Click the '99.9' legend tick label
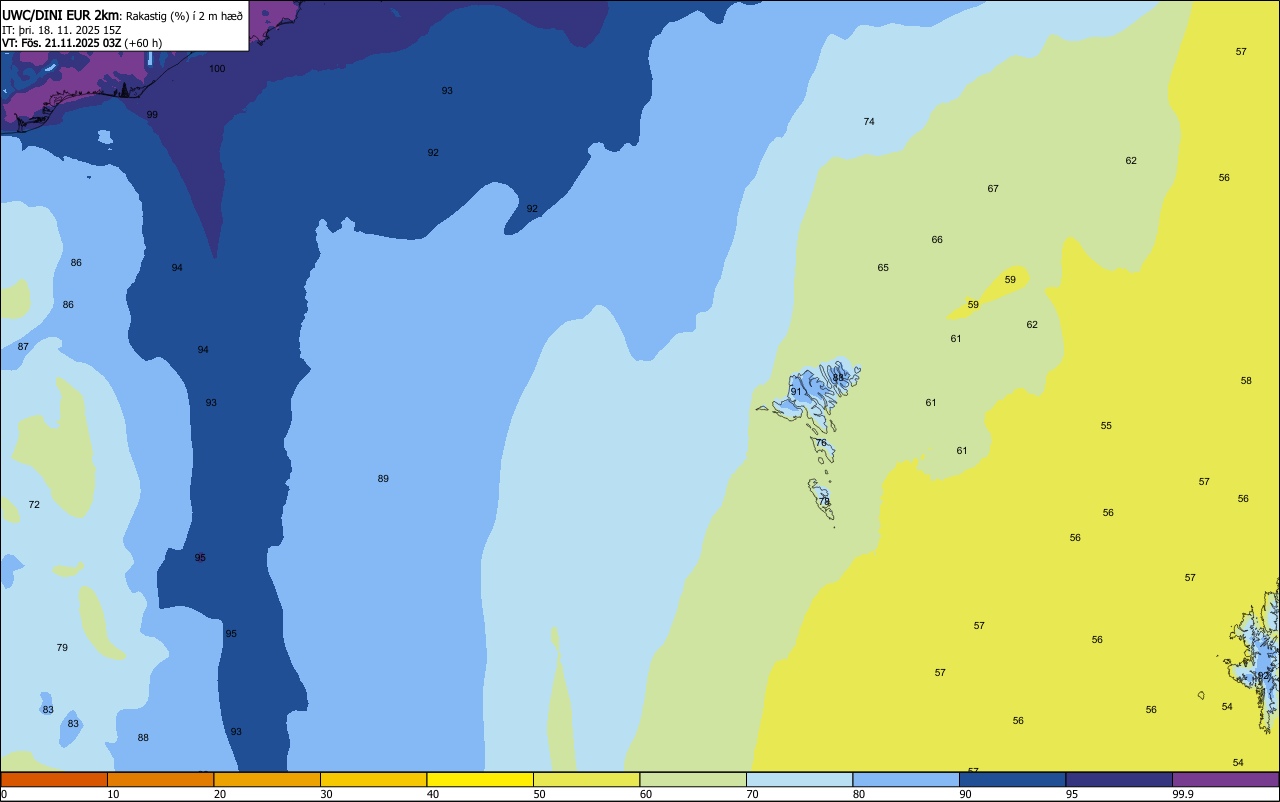1280x802 pixels. pos(1183,794)
